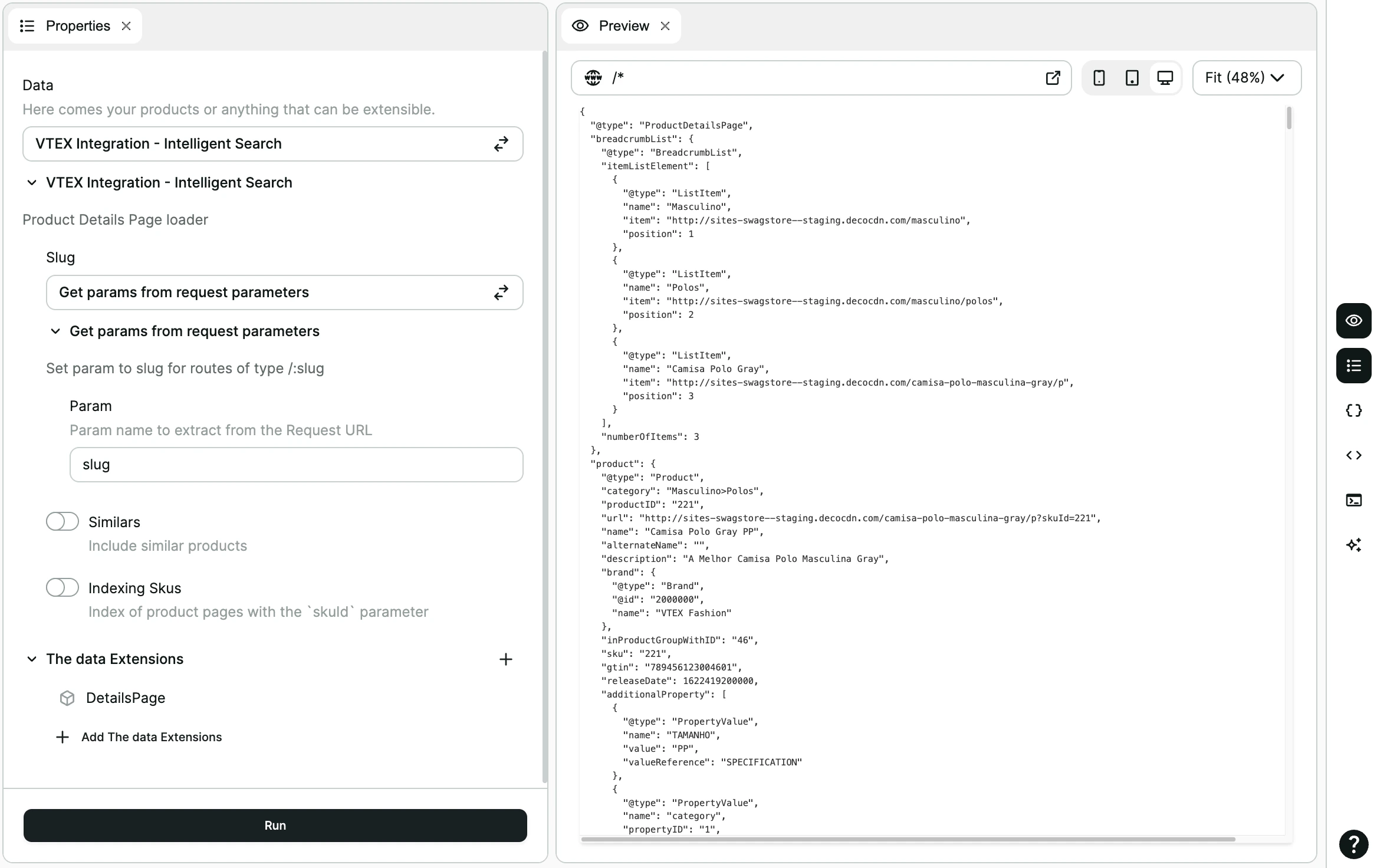This screenshot has width=1374, height=868.
Task: Switch preview to tablet viewport
Action: [1132, 78]
